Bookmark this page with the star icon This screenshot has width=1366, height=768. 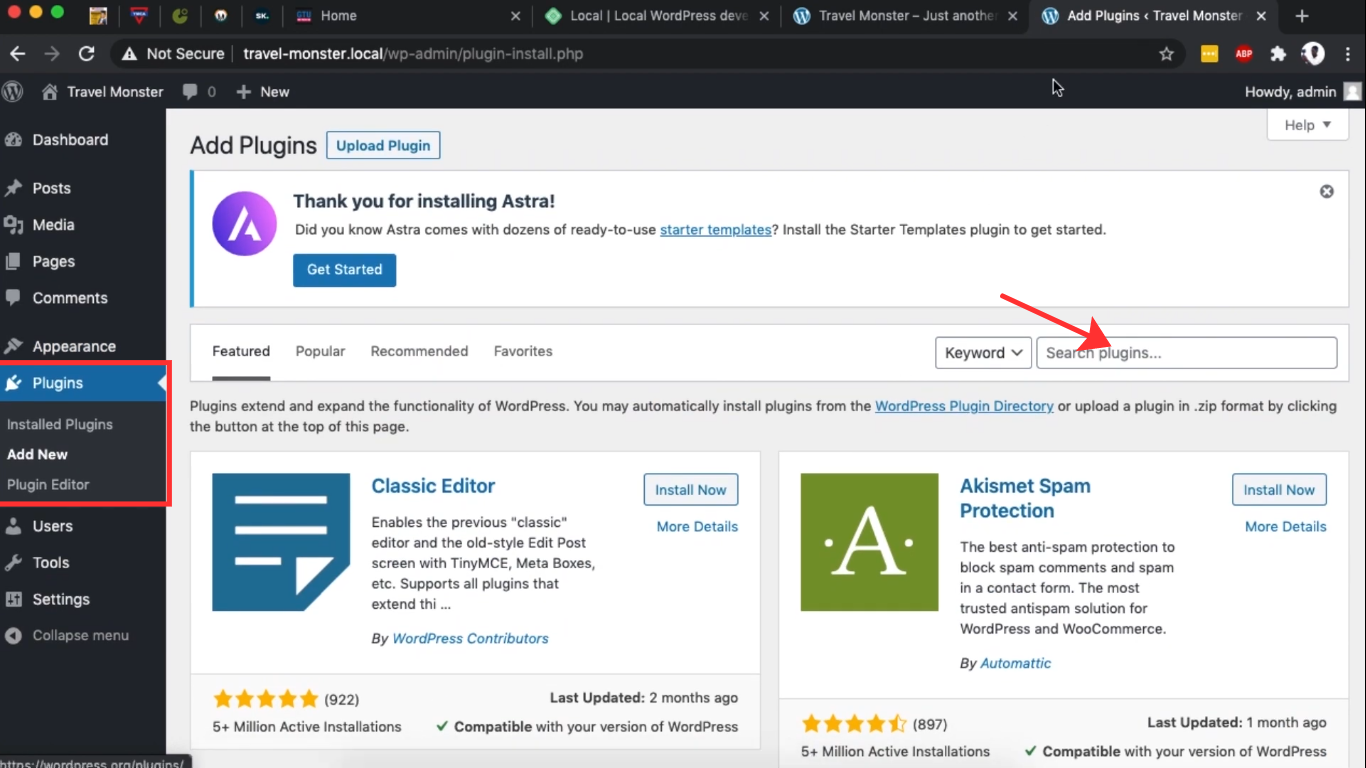1166,54
